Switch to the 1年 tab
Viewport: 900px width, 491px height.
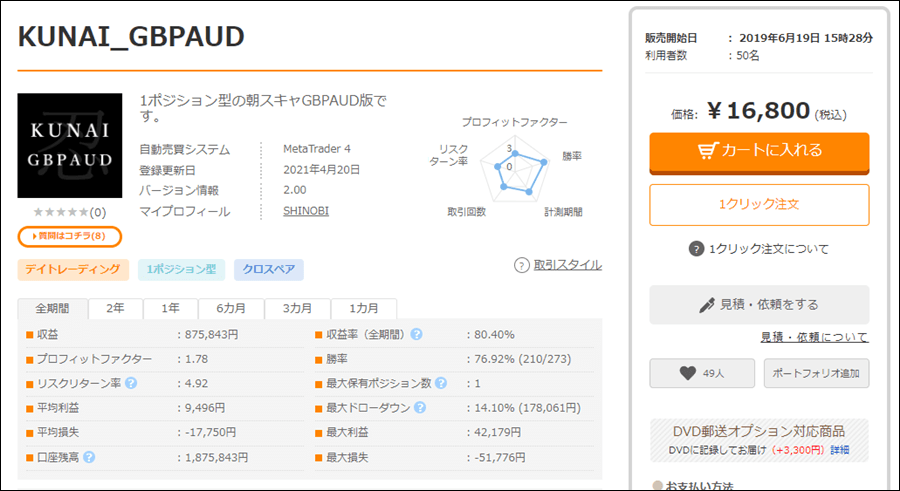(170, 308)
